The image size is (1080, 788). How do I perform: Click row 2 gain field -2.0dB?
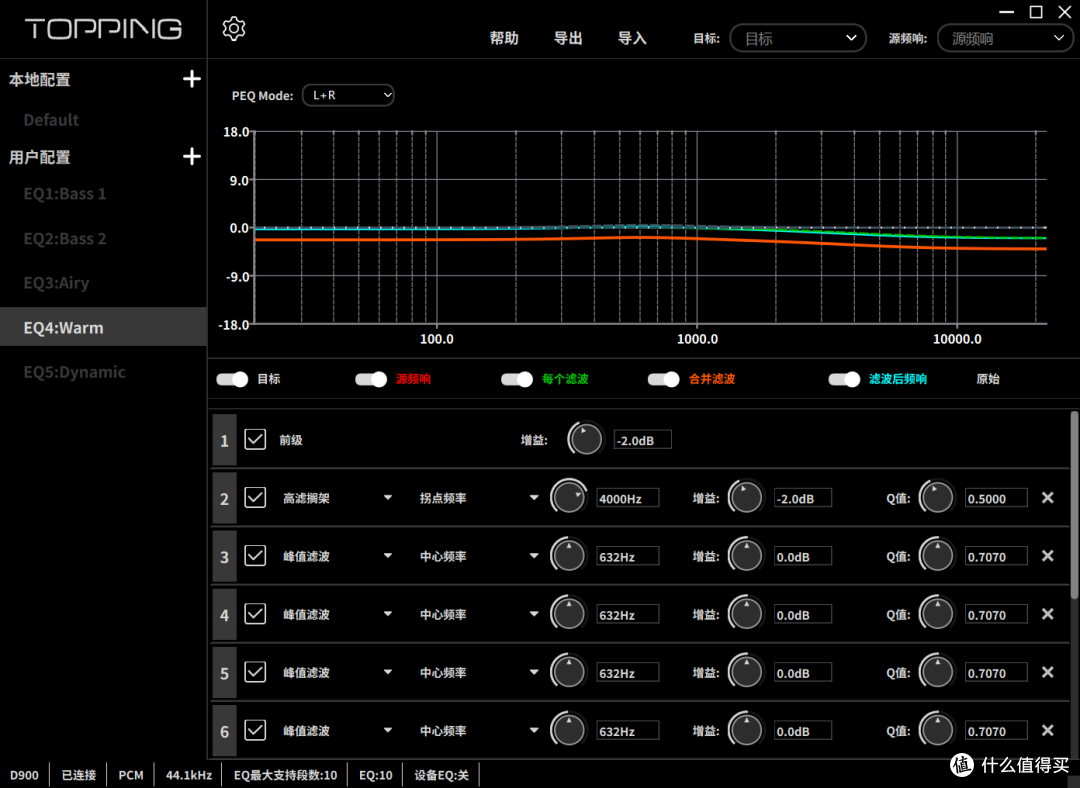click(802, 498)
